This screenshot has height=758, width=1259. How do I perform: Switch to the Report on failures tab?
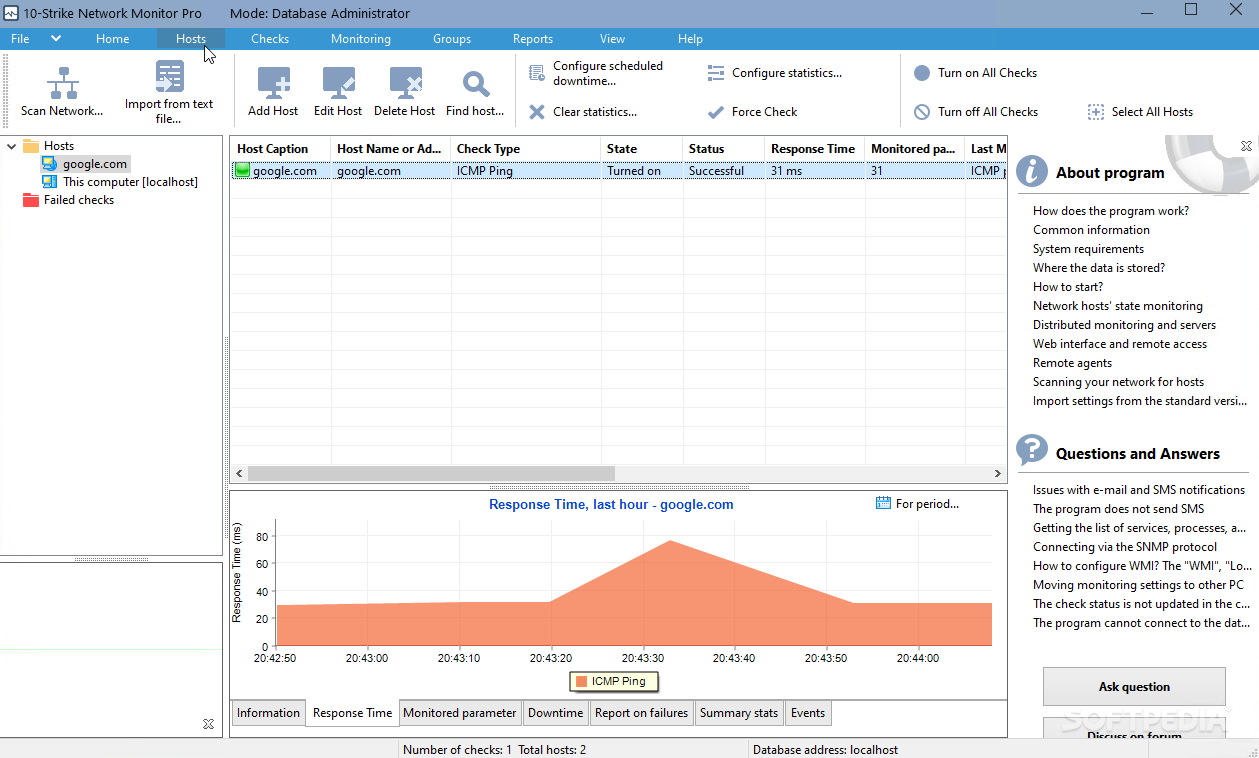coord(641,713)
